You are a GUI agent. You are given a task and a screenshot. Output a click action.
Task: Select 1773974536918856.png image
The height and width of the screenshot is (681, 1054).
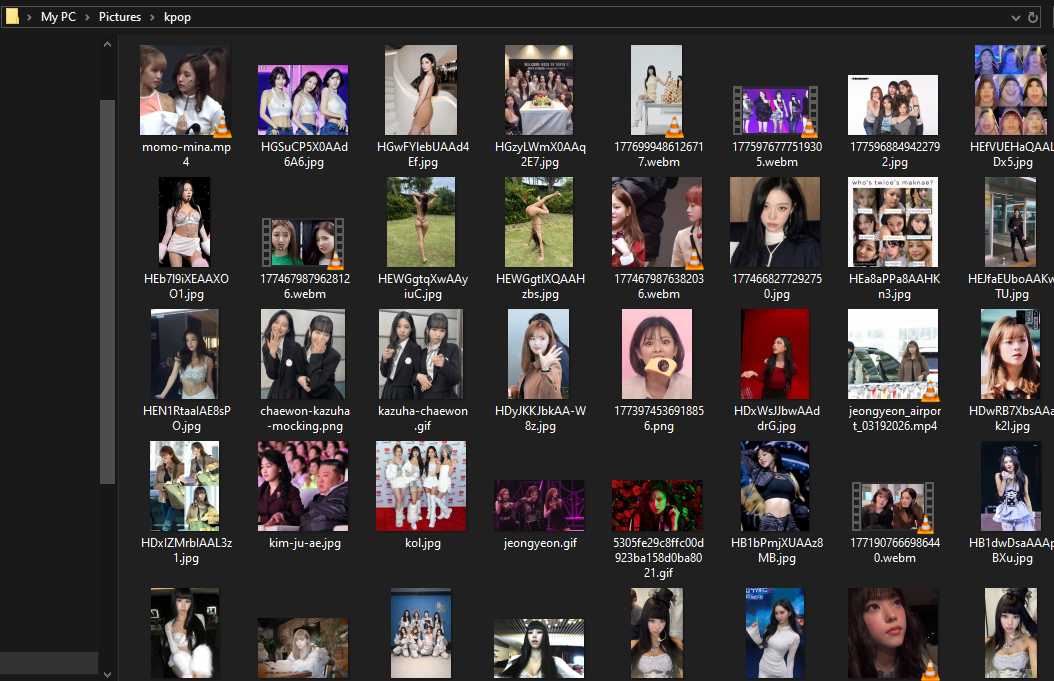657,354
